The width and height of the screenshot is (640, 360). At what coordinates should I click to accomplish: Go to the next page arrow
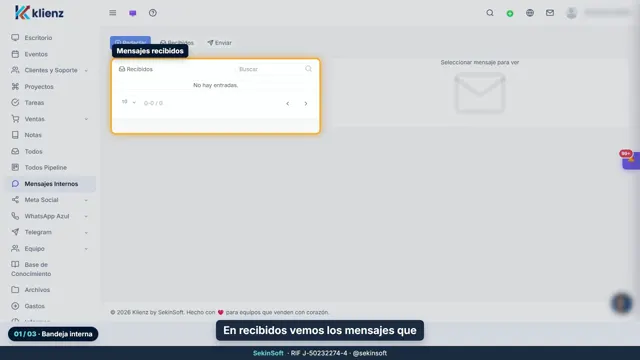click(x=306, y=104)
